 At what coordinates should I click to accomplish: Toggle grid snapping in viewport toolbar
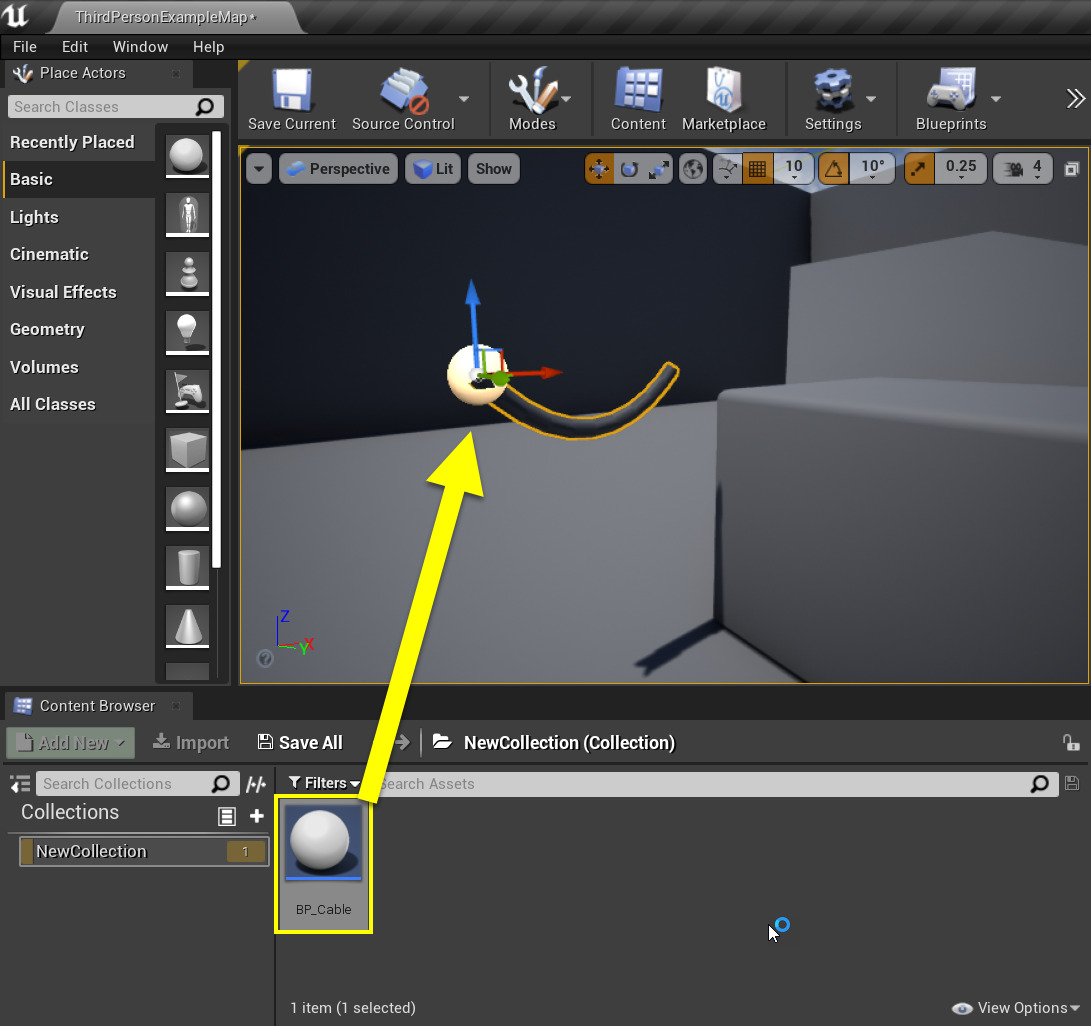(x=758, y=169)
